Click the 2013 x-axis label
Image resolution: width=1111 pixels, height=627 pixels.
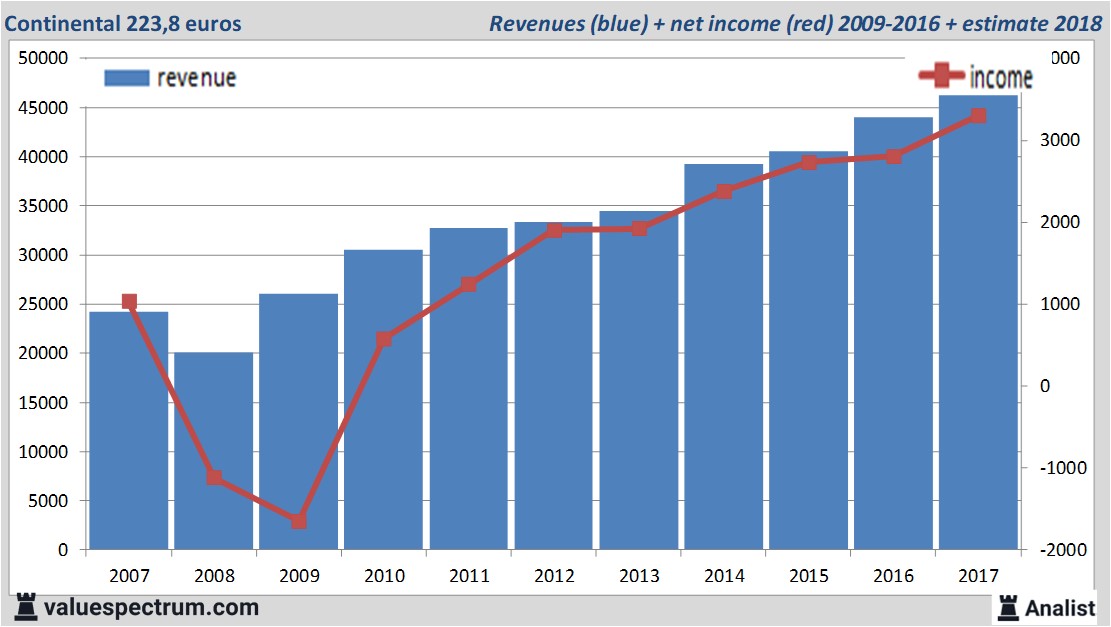pos(639,575)
